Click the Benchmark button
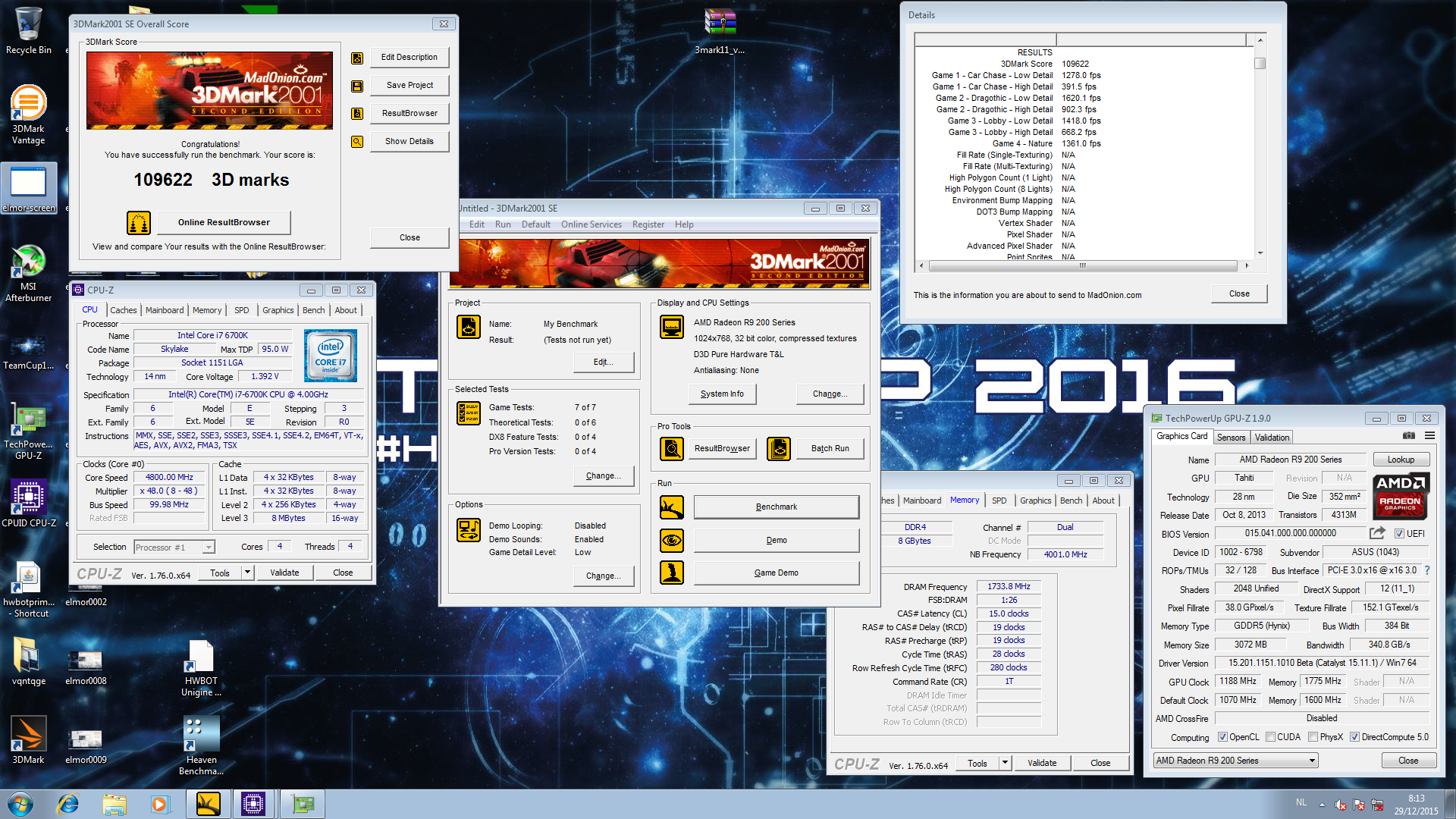This screenshot has height=819, width=1456. coord(777,507)
